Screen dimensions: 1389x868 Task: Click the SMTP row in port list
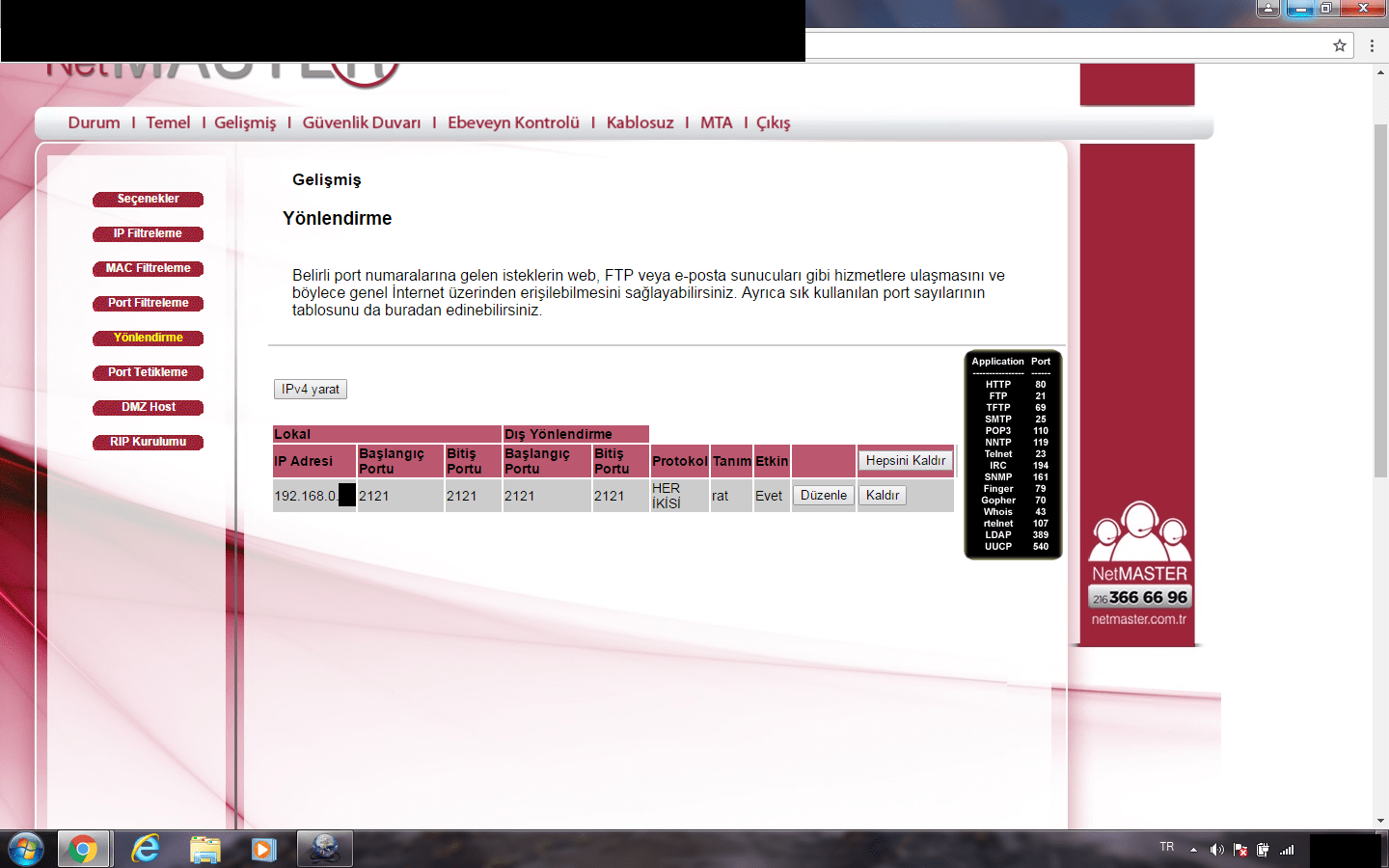[1014, 420]
